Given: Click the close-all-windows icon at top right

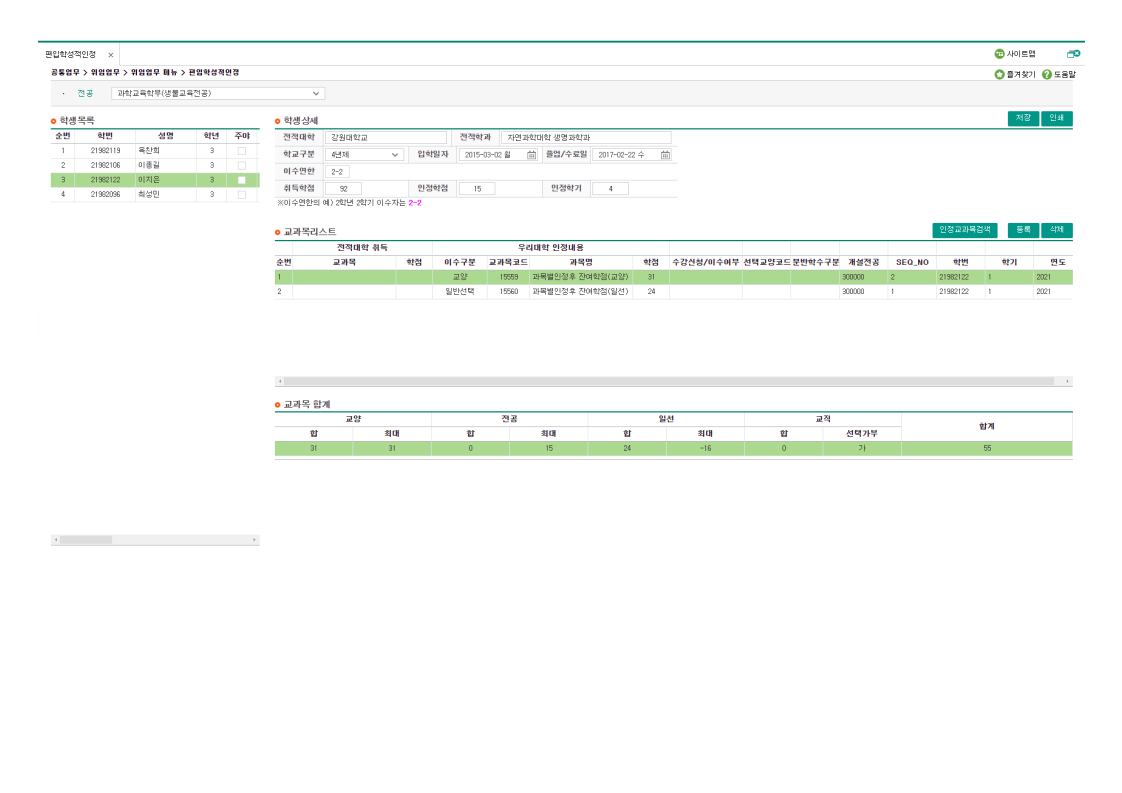Looking at the screenshot, I should tap(1073, 54).
